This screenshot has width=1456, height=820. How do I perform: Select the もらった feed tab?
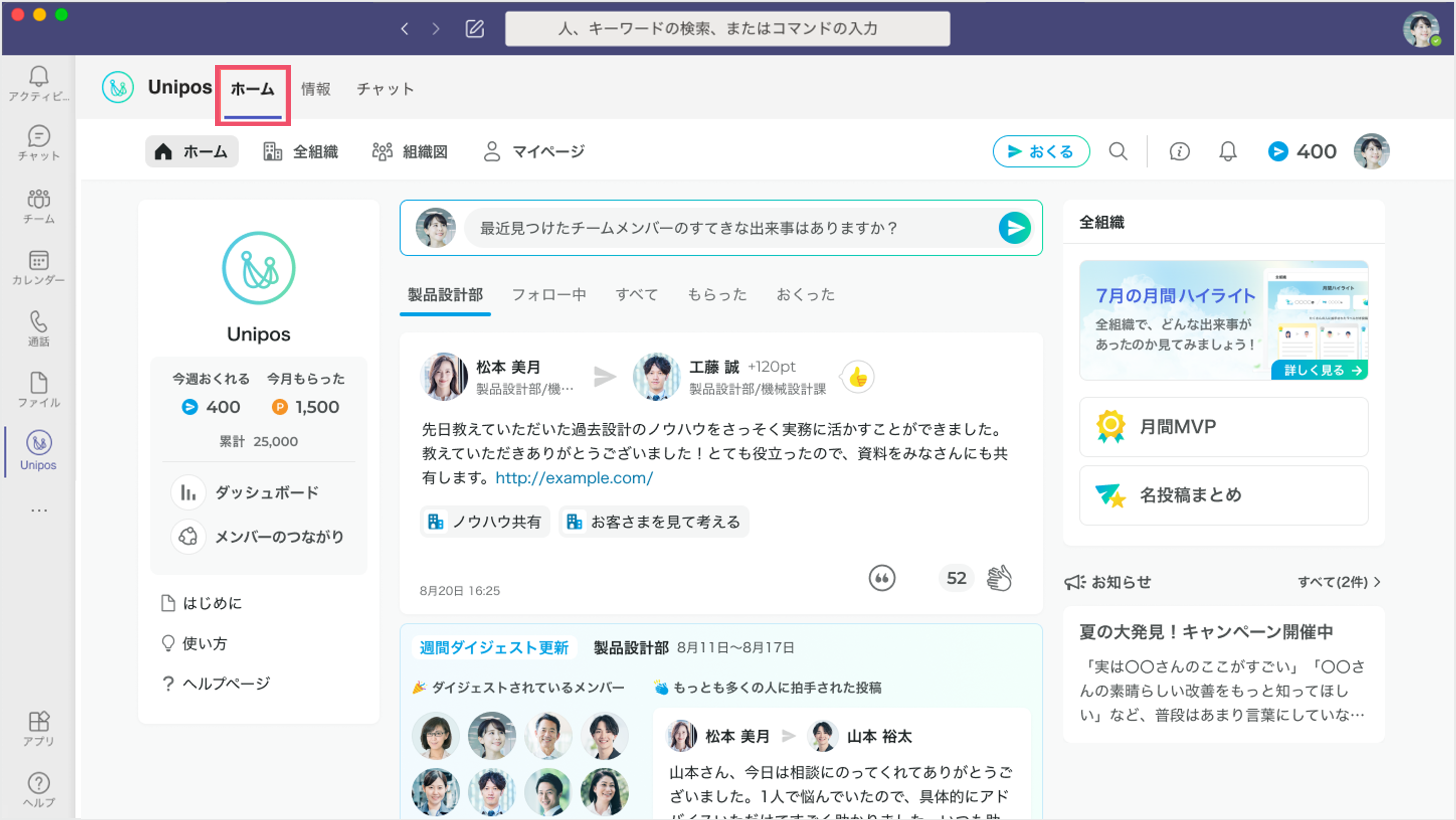tap(717, 295)
